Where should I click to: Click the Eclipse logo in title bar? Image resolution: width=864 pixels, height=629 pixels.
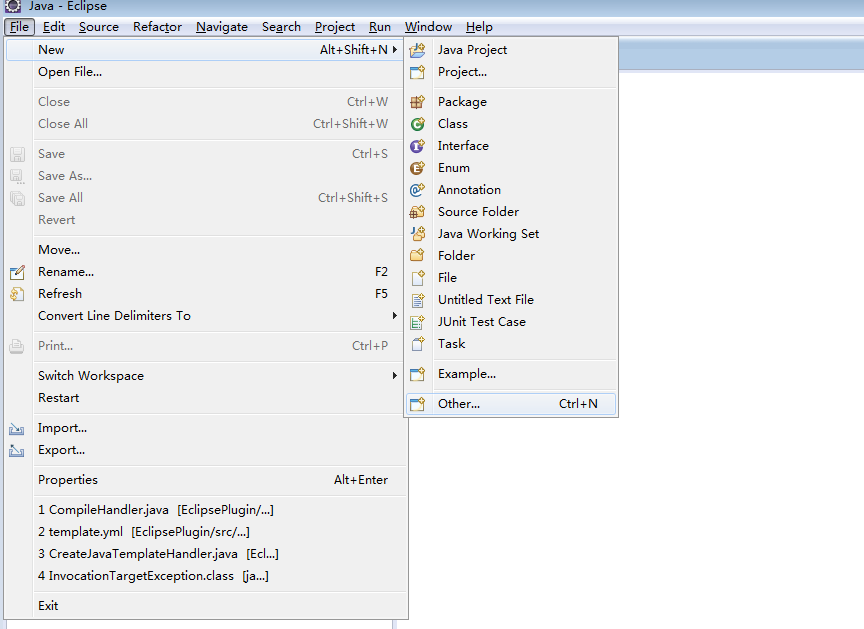point(13,6)
